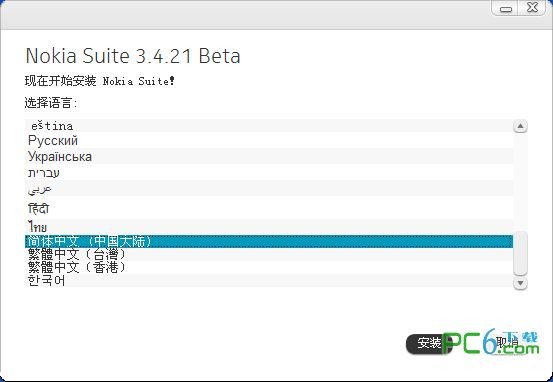Select Thai ไทย language
The image size is (553, 382).
click(x=269, y=227)
